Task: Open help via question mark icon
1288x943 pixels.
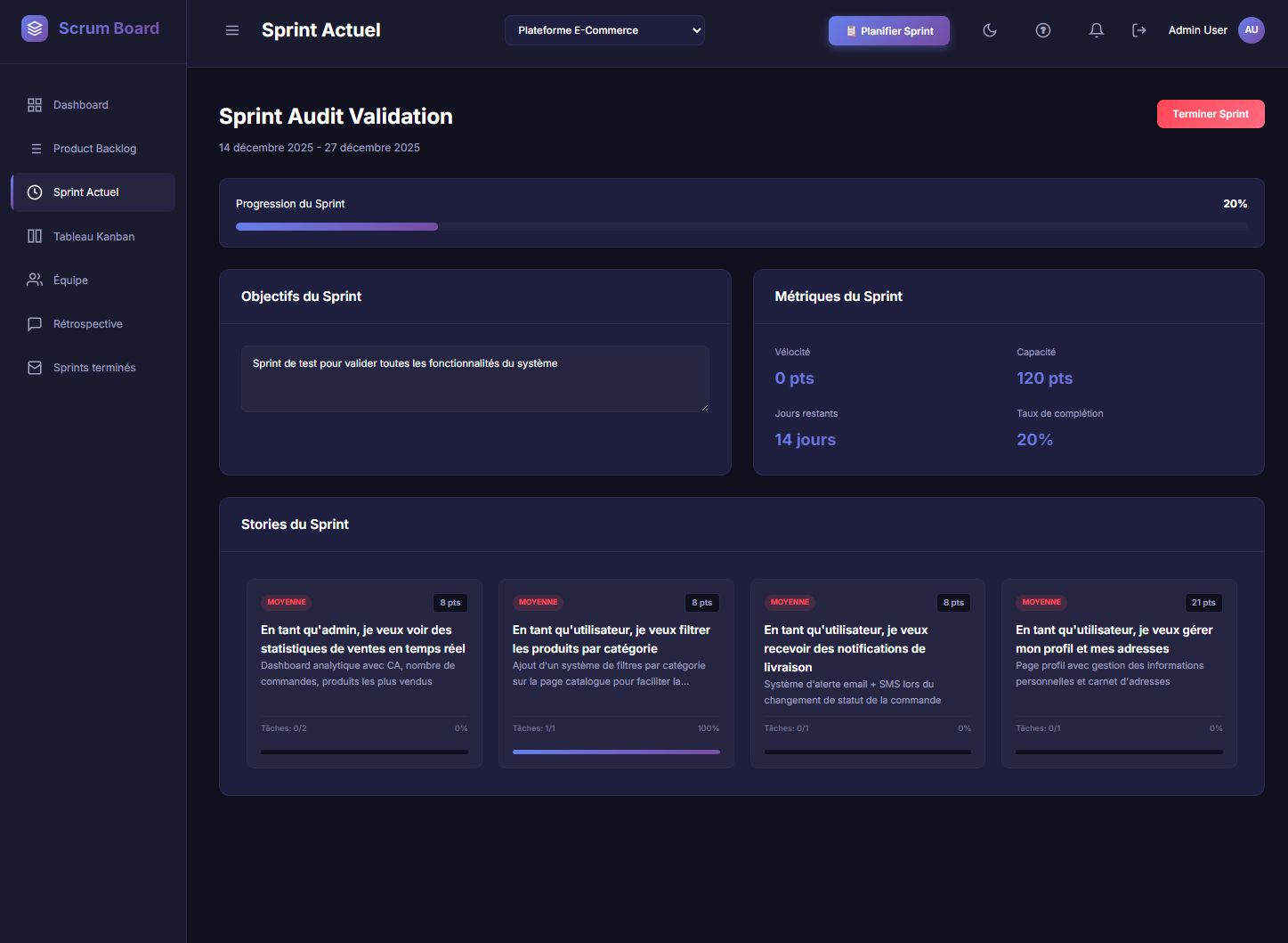Action: (1043, 30)
